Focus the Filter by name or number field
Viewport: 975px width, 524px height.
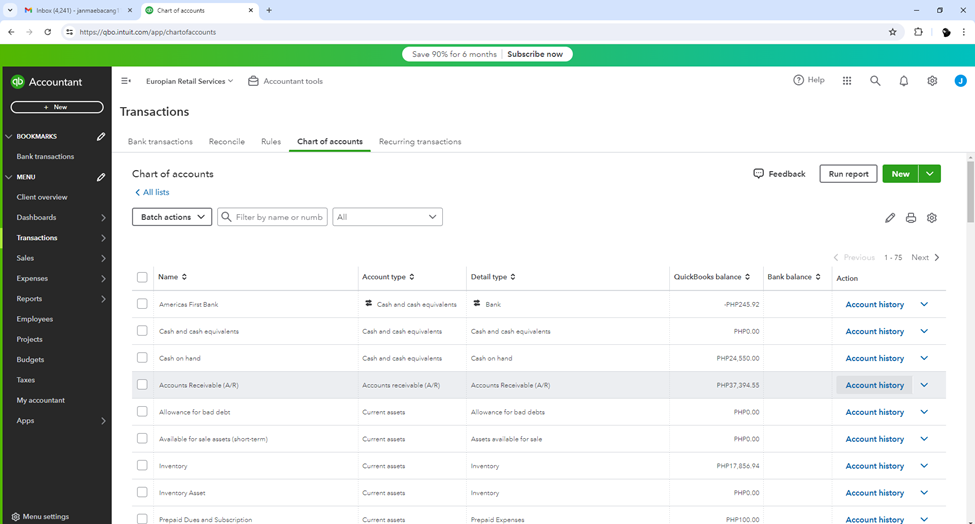(272, 217)
